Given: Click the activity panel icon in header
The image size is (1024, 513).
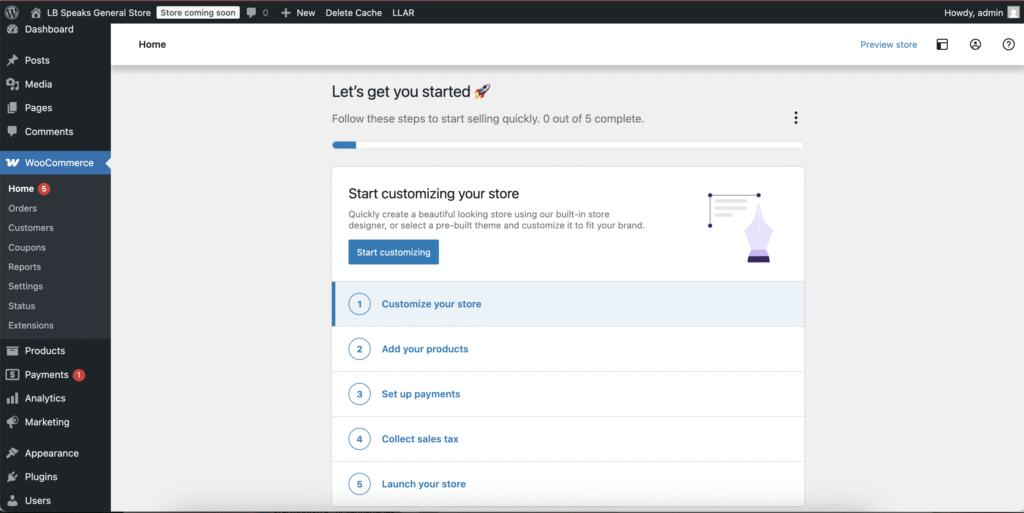Looking at the screenshot, I should point(942,45).
